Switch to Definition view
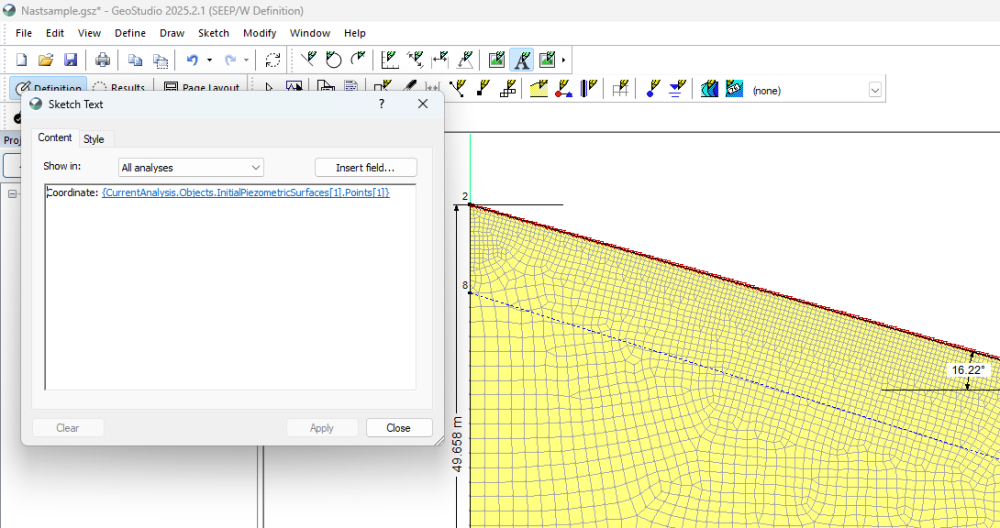Viewport: 1000px width, 528px height. coord(49,88)
